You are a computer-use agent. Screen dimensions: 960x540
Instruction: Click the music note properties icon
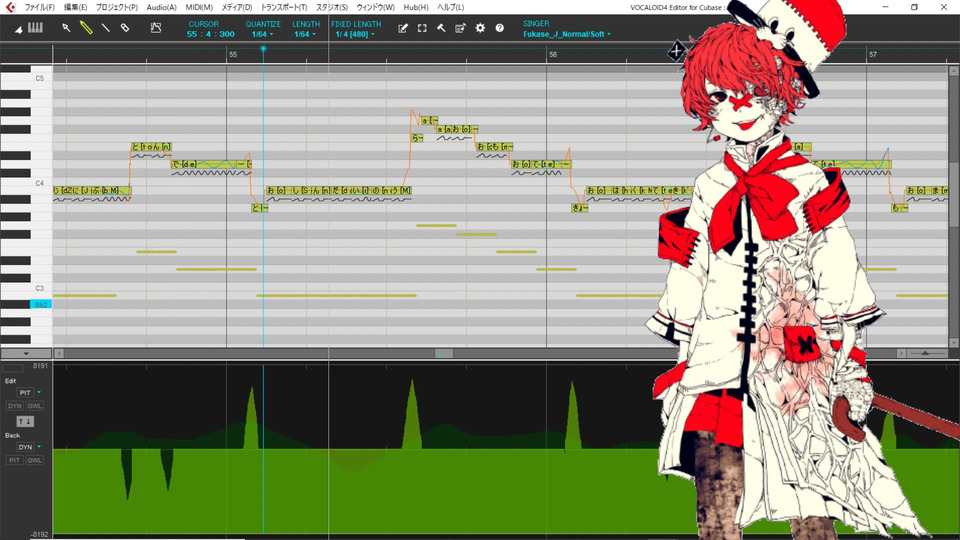460,28
